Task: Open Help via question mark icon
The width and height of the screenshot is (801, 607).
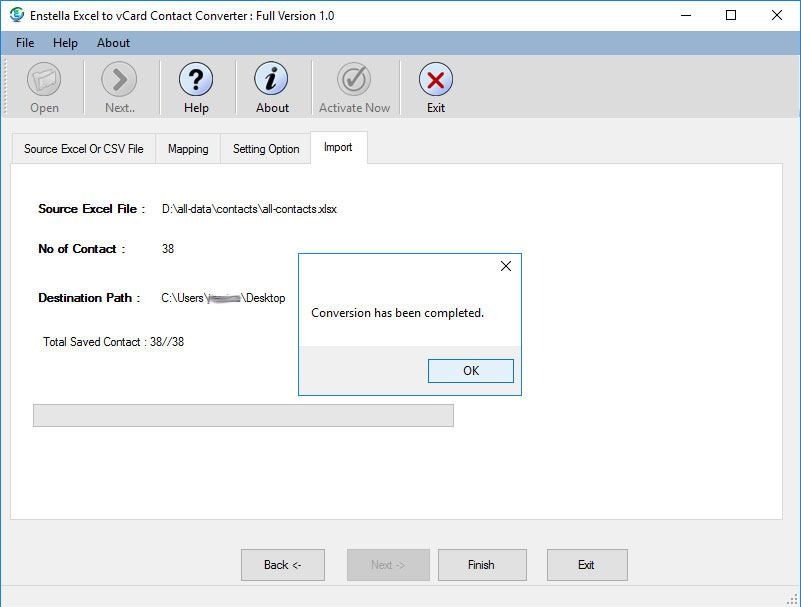Action: click(x=196, y=80)
